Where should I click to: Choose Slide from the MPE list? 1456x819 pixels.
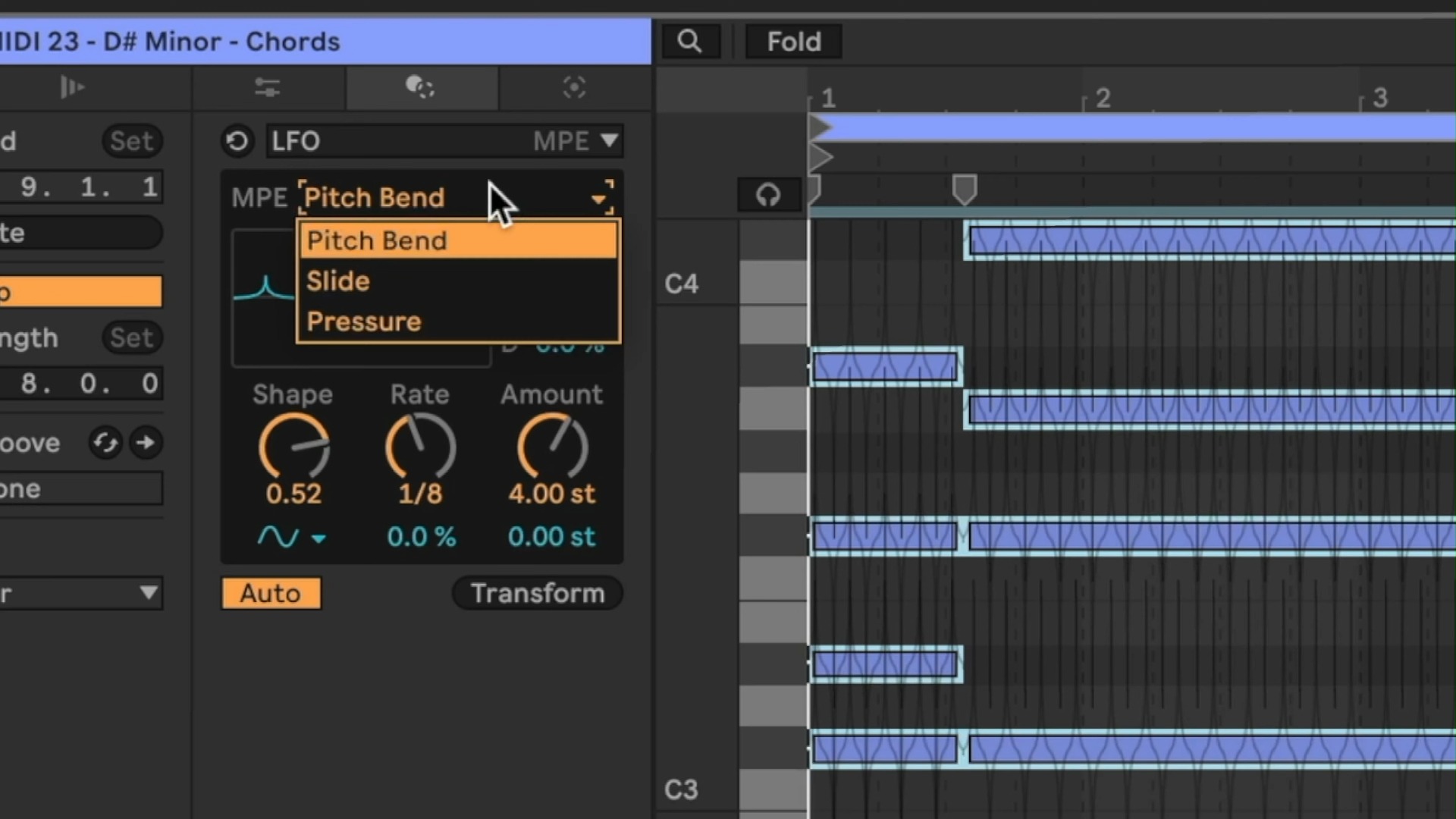[x=458, y=281]
